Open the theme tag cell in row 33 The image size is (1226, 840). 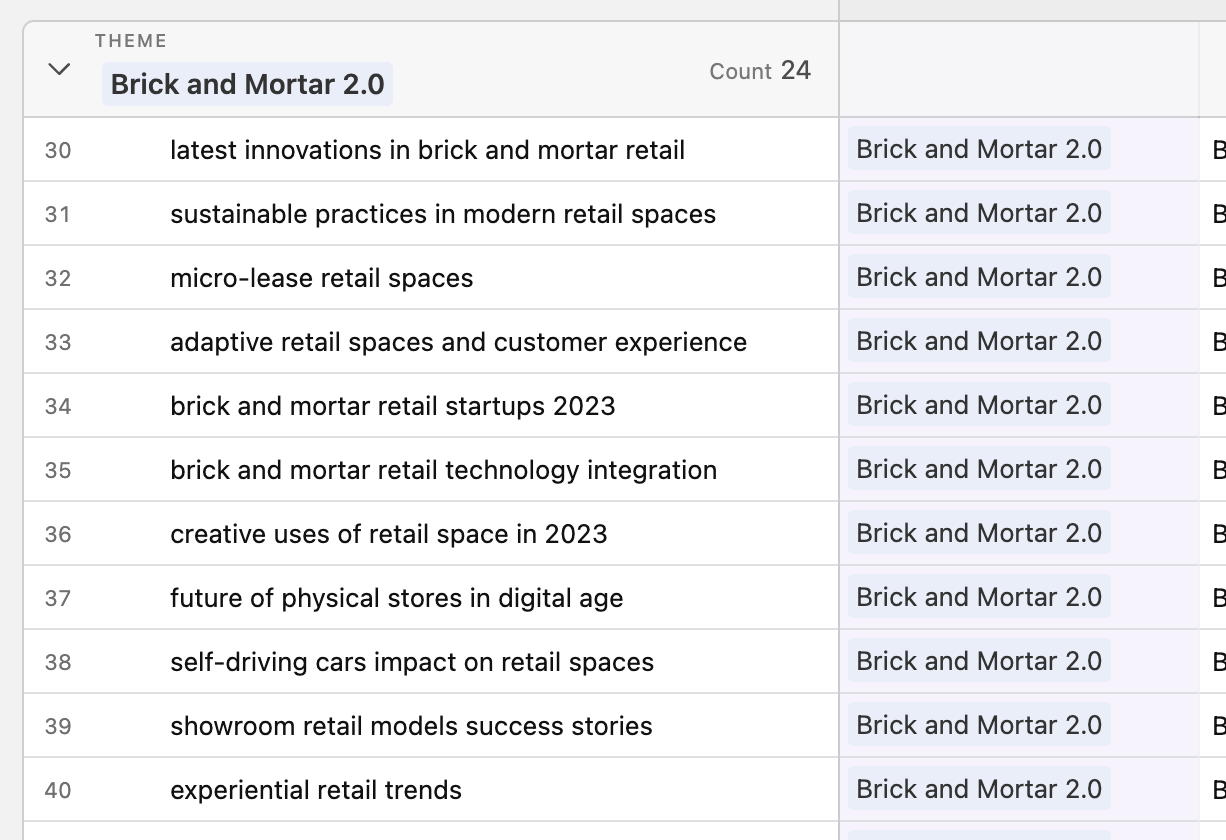979,342
